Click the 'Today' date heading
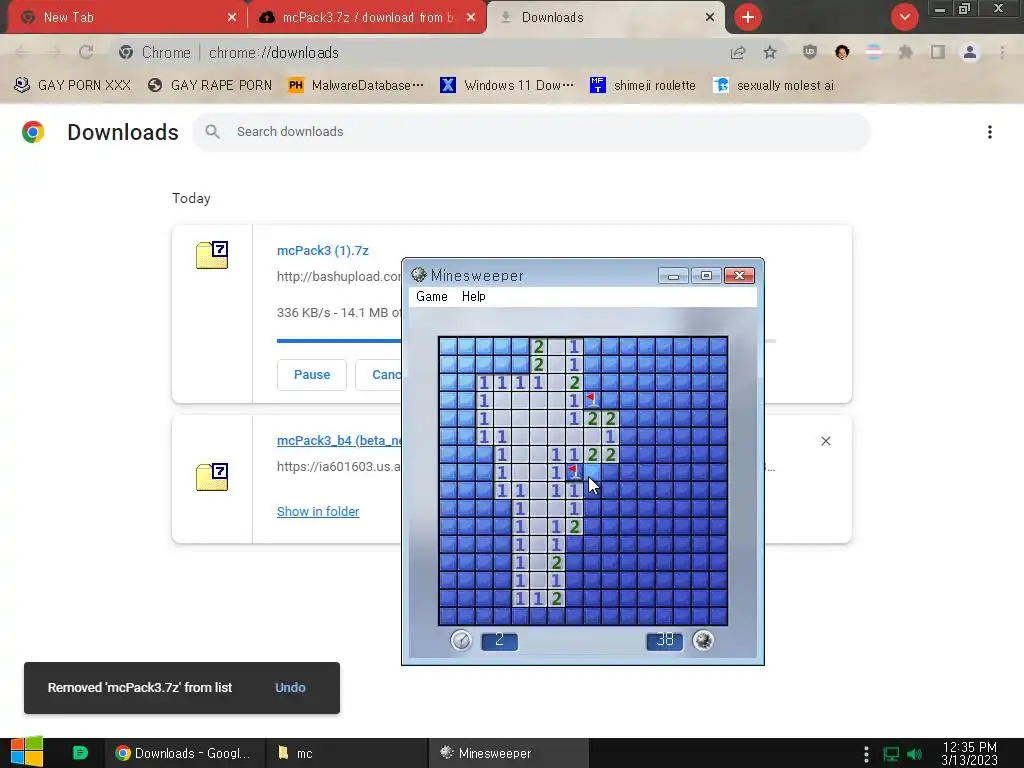Viewport: 1024px width, 768px height. point(191,199)
